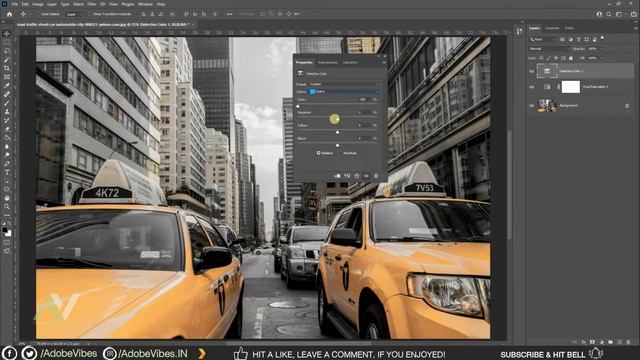Select the Crop tool
The width and height of the screenshot is (640, 360).
pos(7,68)
